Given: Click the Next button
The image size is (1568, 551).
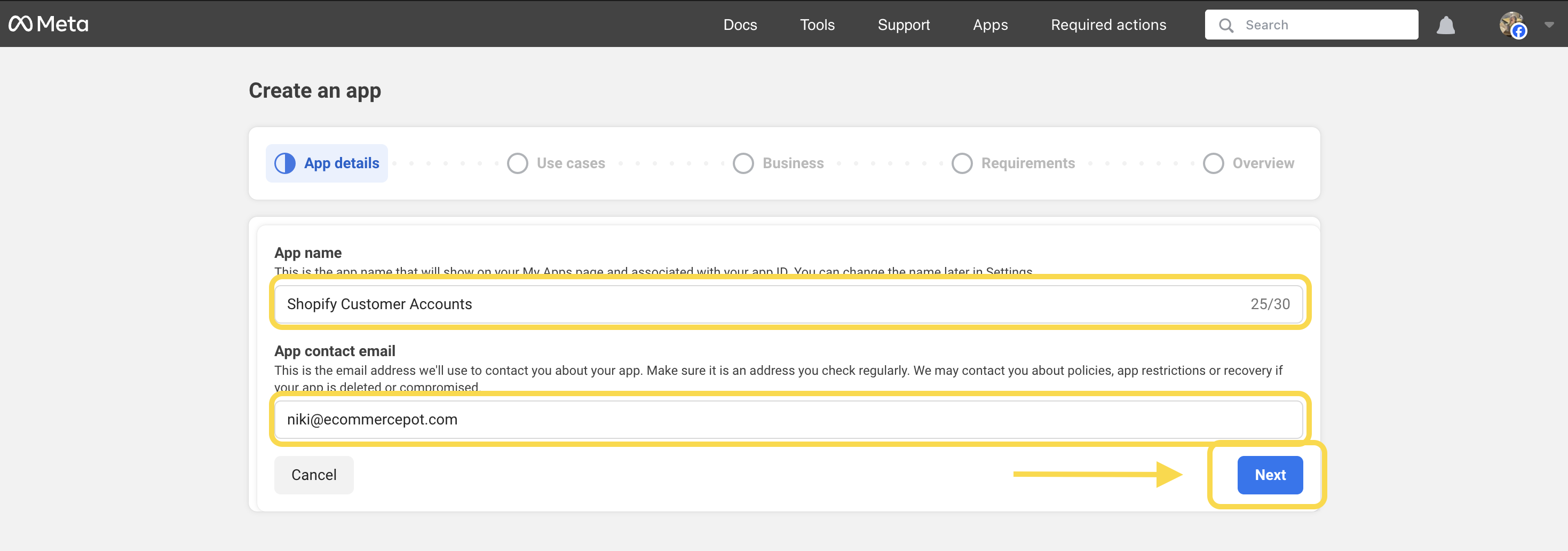Looking at the screenshot, I should (1270, 475).
